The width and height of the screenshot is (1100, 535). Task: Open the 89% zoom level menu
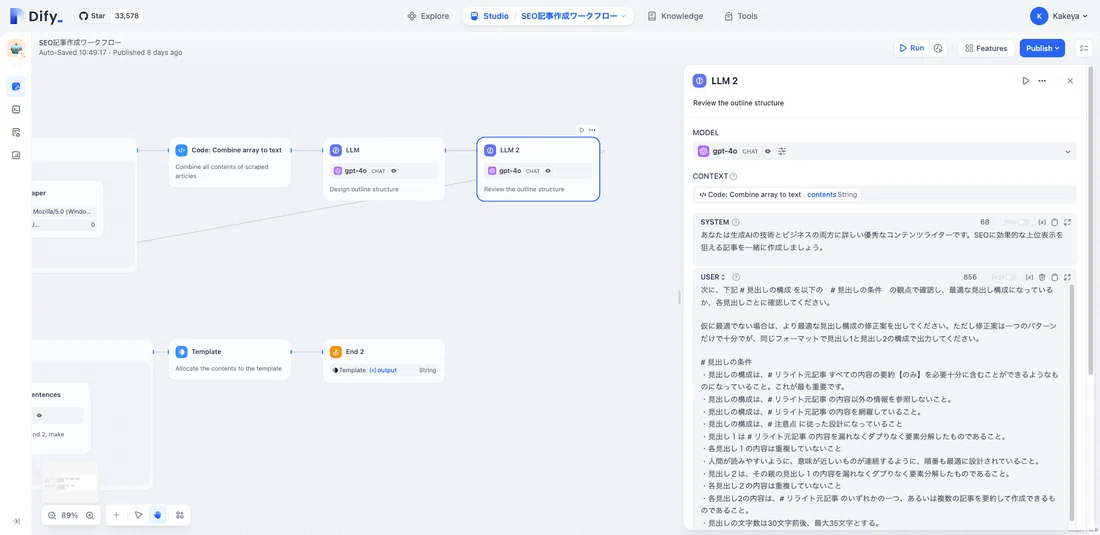click(70, 515)
